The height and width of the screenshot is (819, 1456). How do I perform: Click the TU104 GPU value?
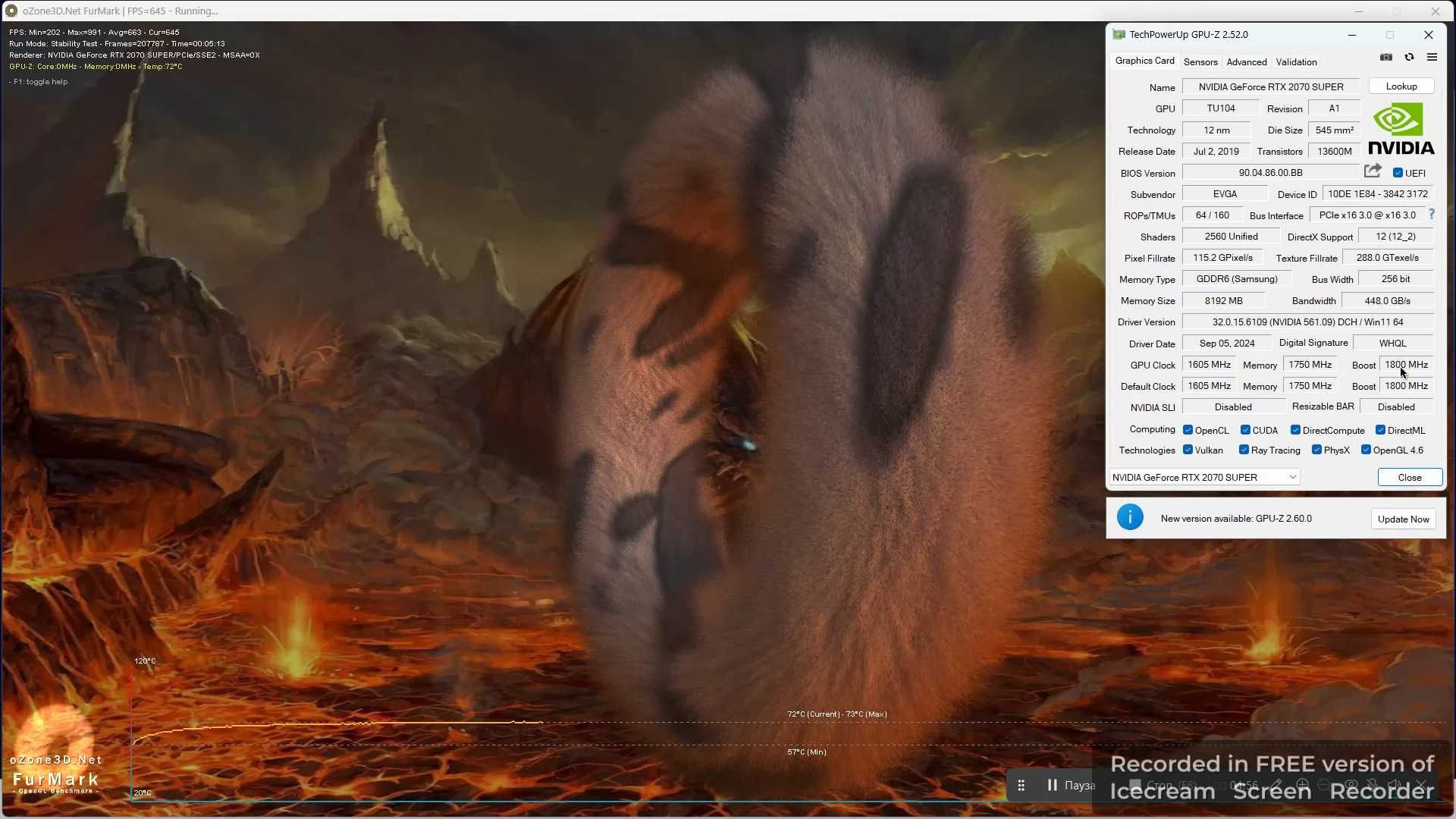click(x=1221, y=108)
